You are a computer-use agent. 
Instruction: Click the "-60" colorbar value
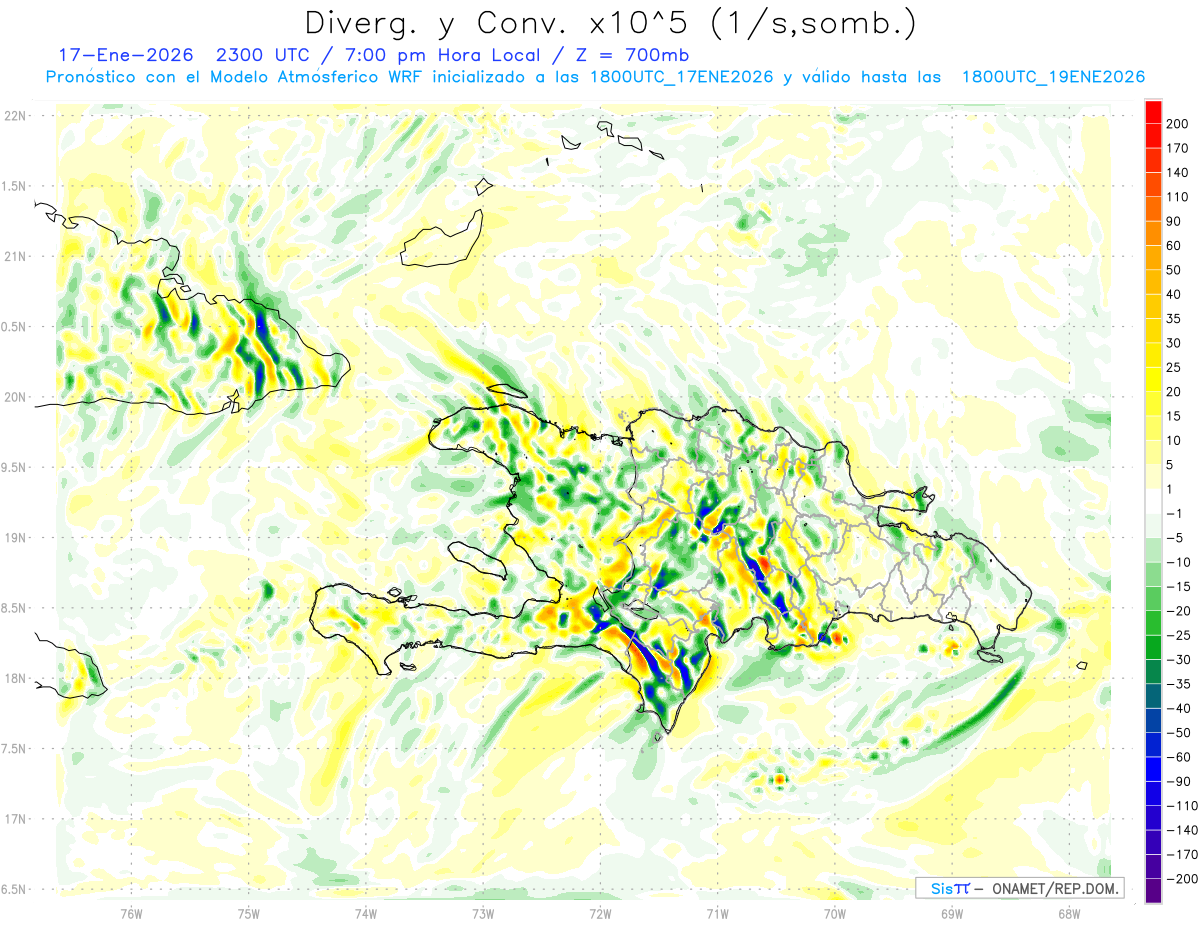click(1177, 756)
